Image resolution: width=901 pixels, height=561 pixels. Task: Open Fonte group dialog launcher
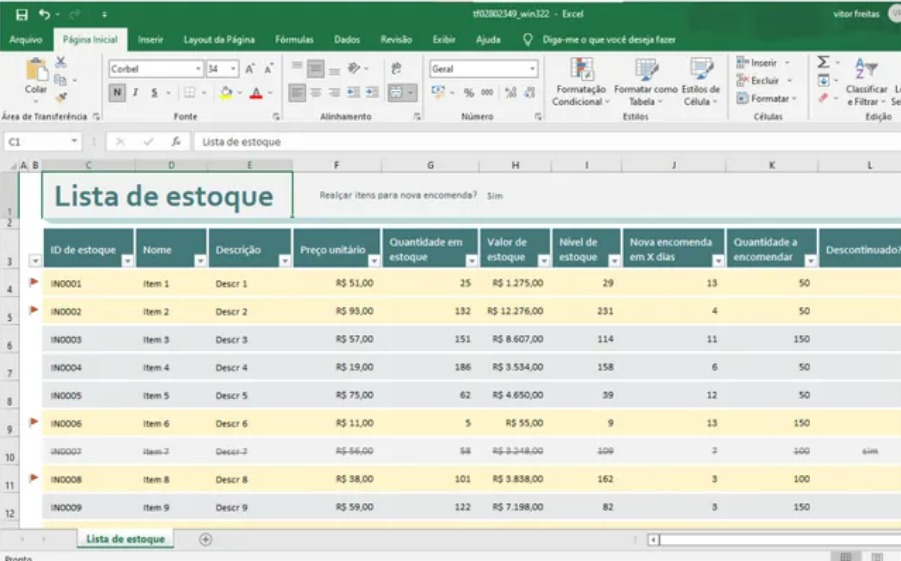(276, 117)
